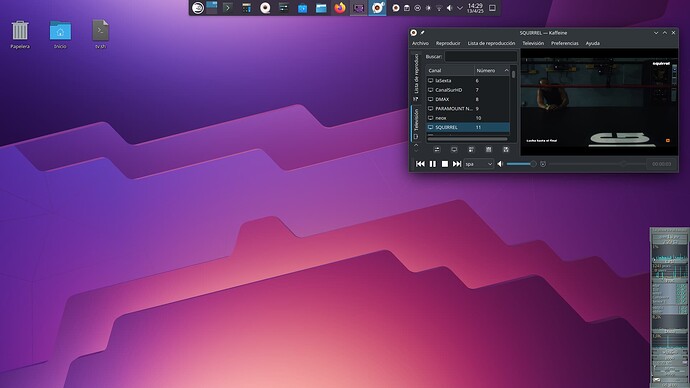The height and width of the screenshot is (388, 690).
Task: Skip to the next track in Kaffeine
Action: (457, 164)
